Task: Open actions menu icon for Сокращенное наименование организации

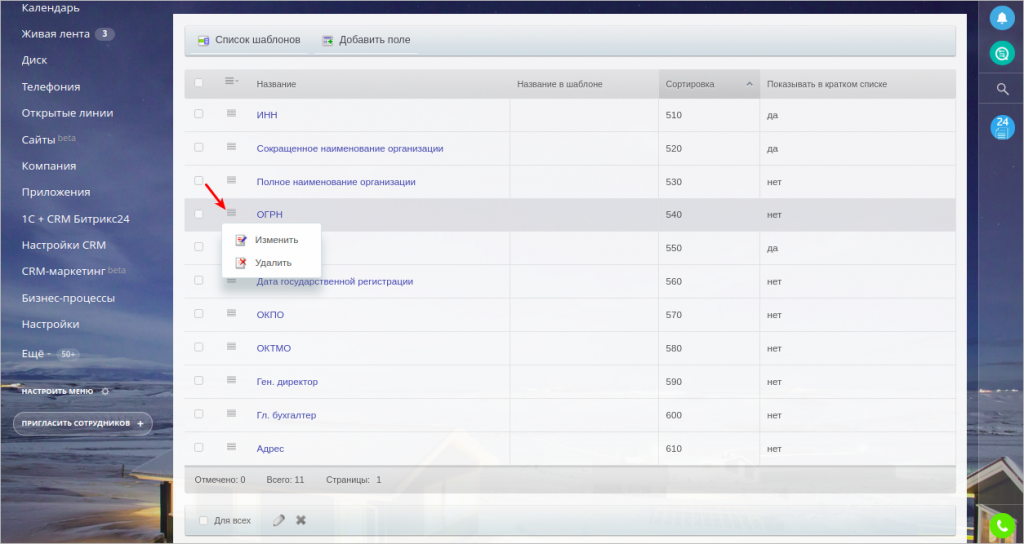Action: pos(231,146)
